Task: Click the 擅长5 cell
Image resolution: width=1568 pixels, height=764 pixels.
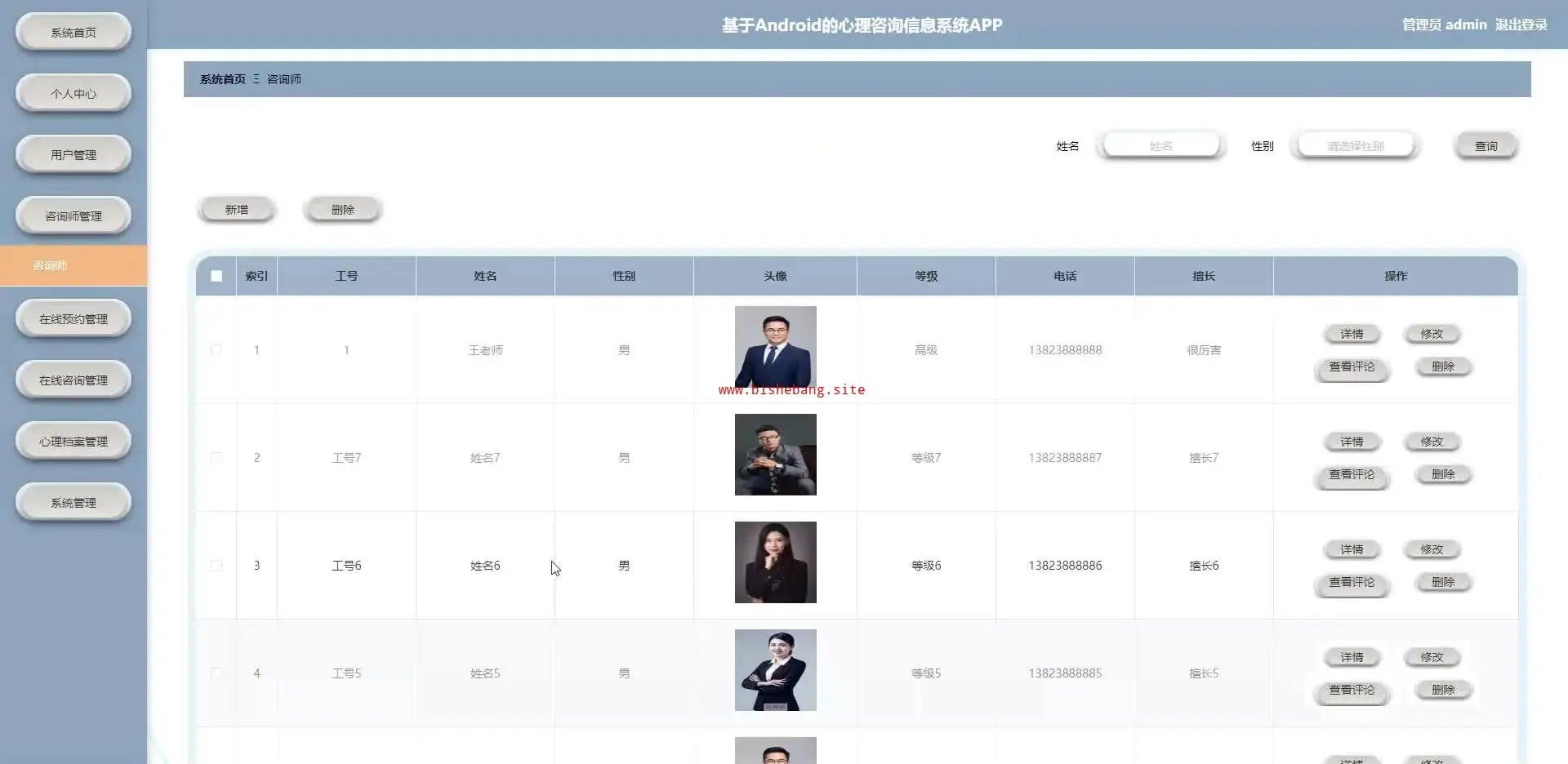Action: point(1204,673)
